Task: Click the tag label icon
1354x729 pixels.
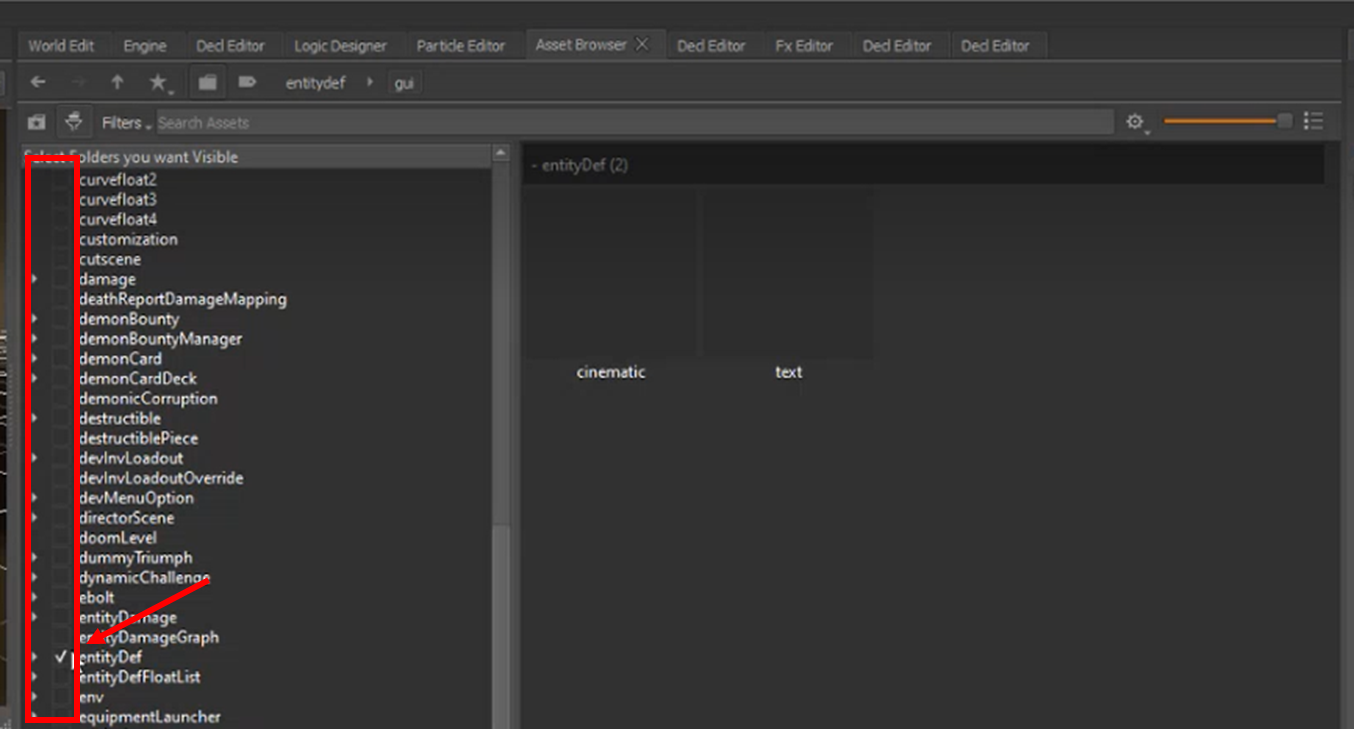Action: pyautogui.click(x=248, y=83)
